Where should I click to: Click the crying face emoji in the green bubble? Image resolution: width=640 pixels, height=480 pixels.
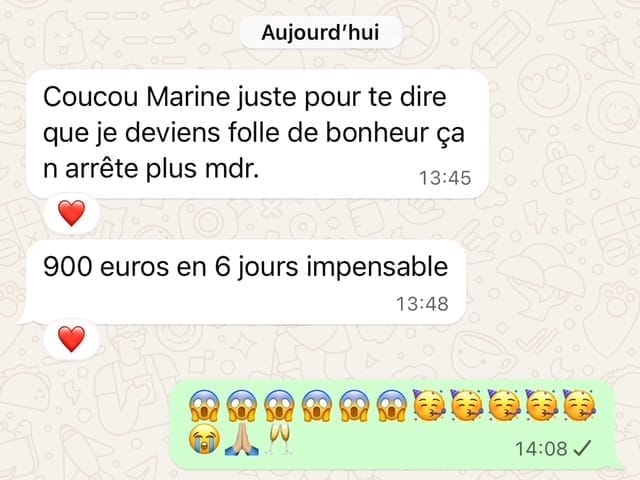click(204, 439)
